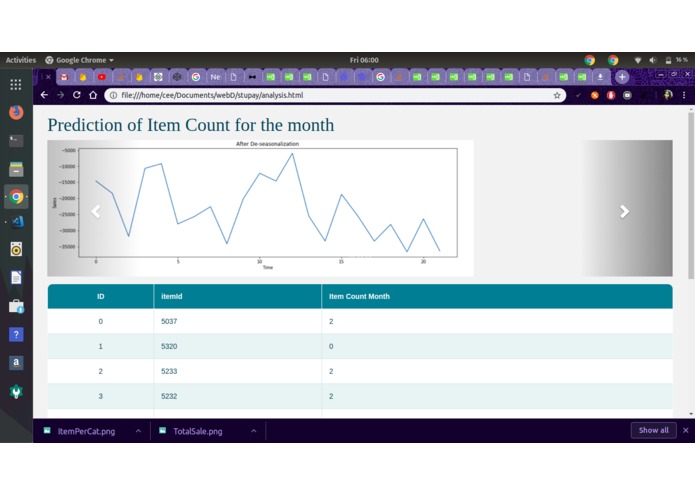Open Visual Studio Code from the dock
The image size is (695, 494).
(17, 222)
